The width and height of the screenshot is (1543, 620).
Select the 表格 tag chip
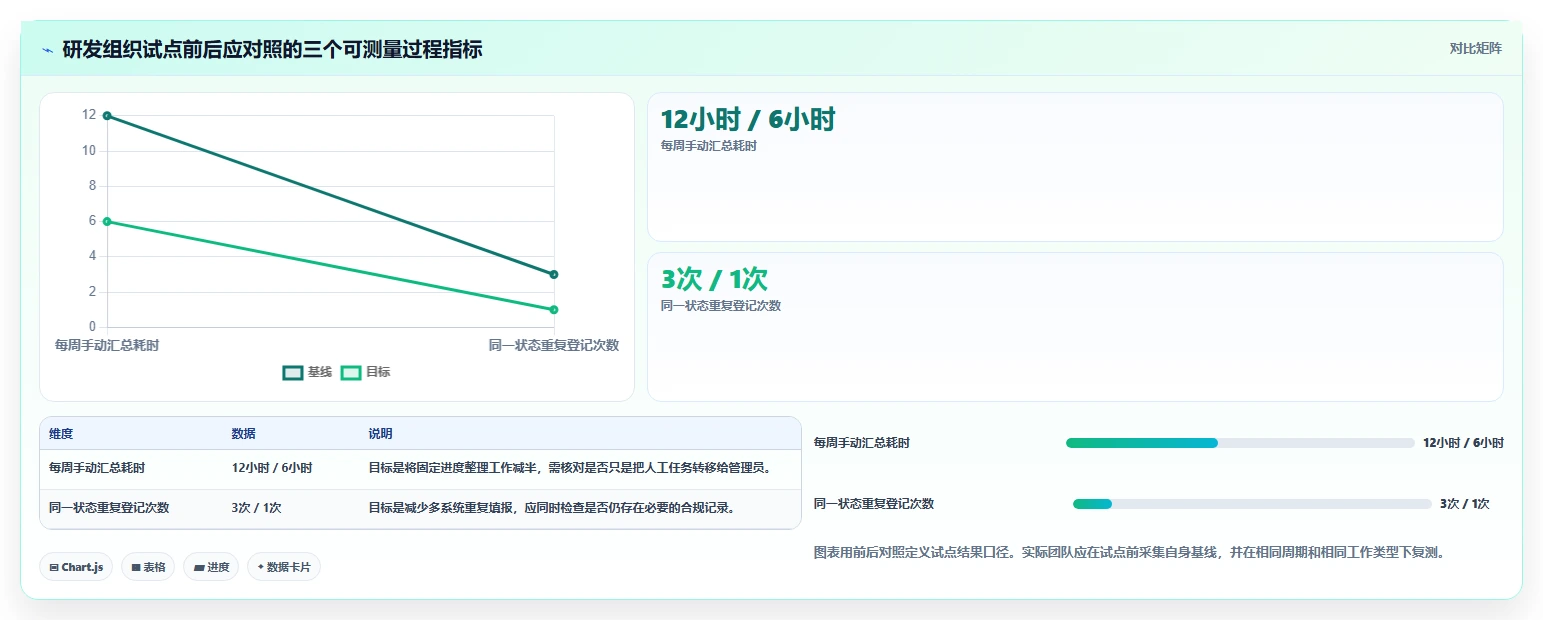pyautogui.click(x=148, y=567)
